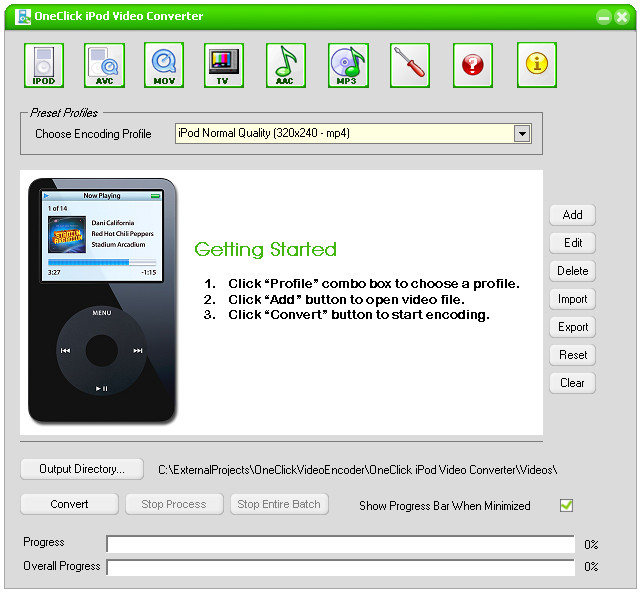
Task: Click the encoding profile dropdown arrow
Action: [x=522, y=133]
